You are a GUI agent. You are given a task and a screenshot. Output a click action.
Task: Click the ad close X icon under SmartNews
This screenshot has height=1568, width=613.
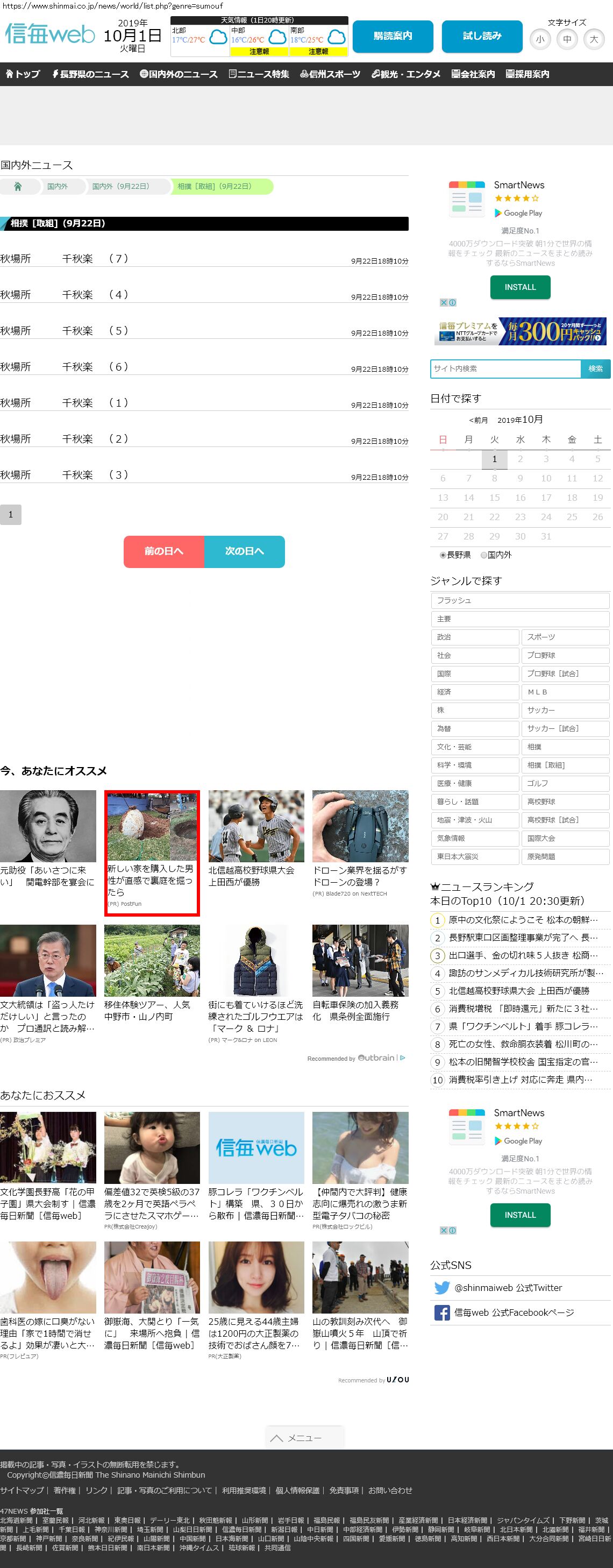coord(444,302)
